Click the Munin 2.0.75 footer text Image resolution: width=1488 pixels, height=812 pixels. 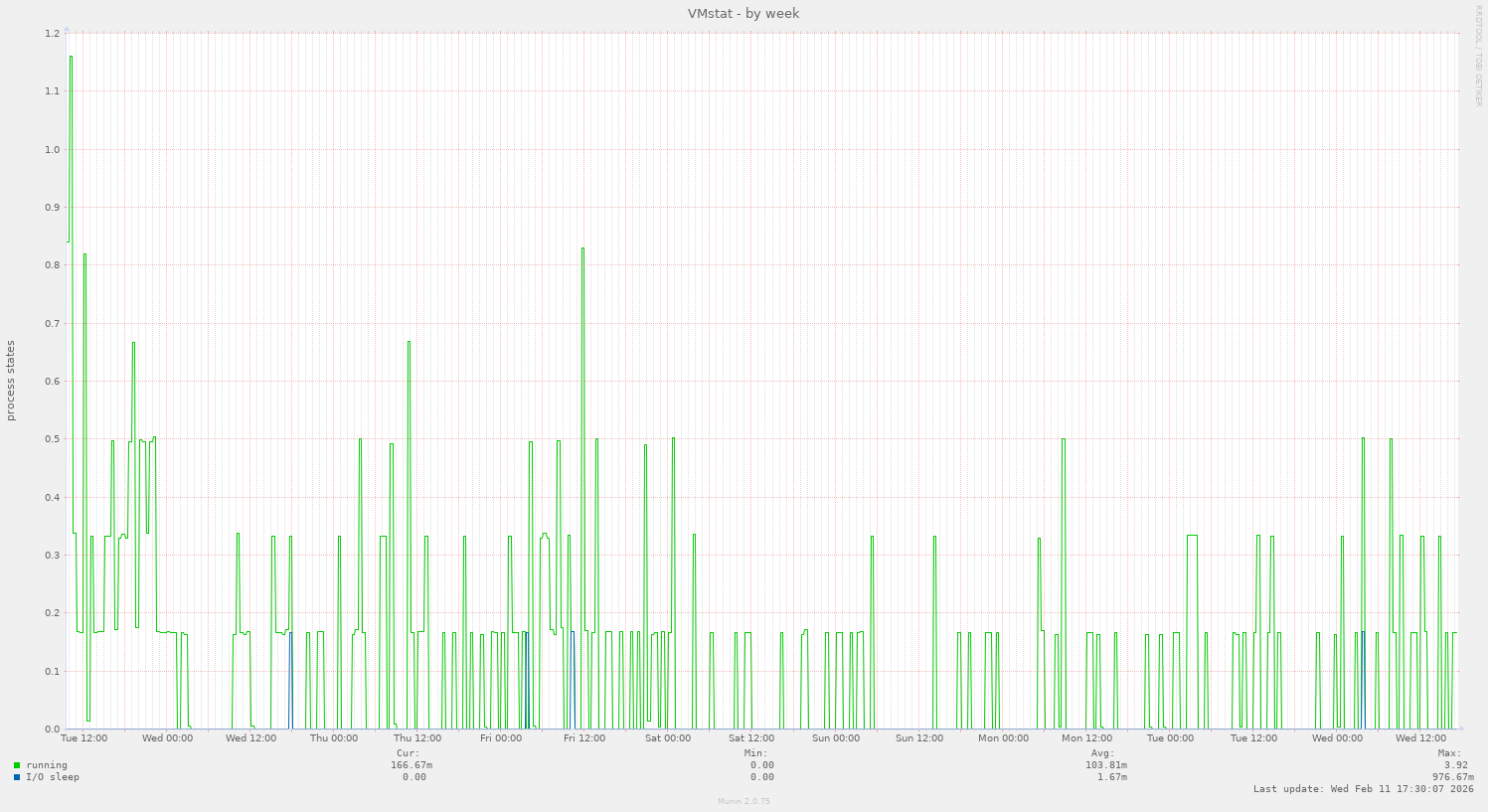(x=744, y=801)
